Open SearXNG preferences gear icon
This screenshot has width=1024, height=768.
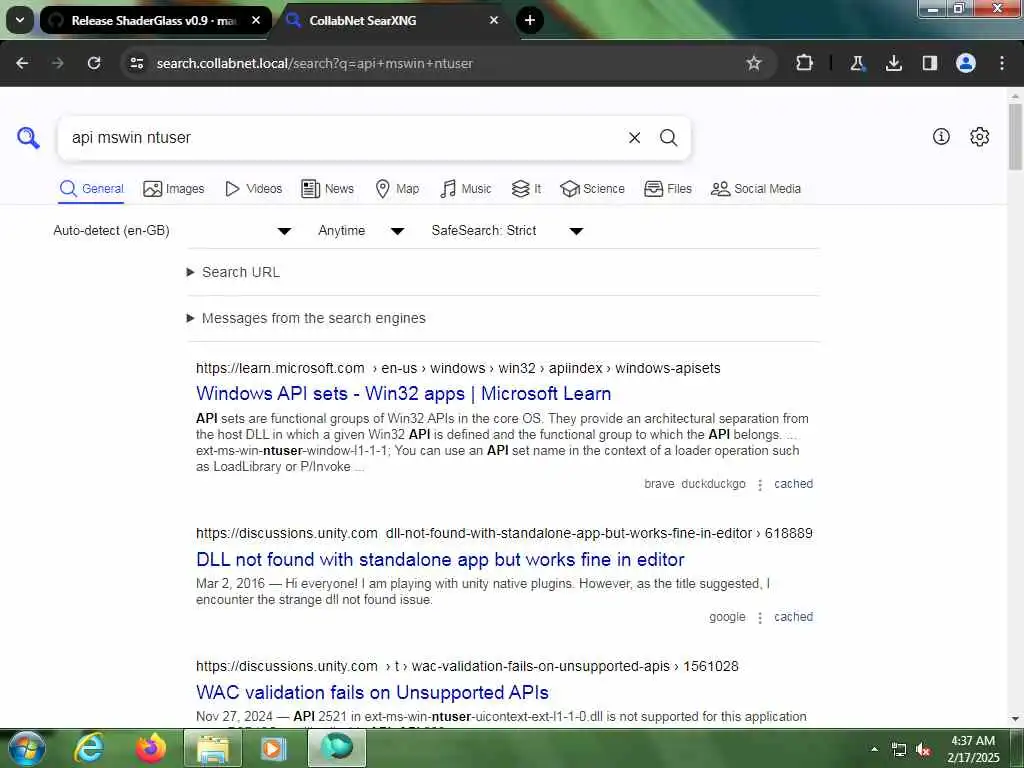(x=980, y=136)
